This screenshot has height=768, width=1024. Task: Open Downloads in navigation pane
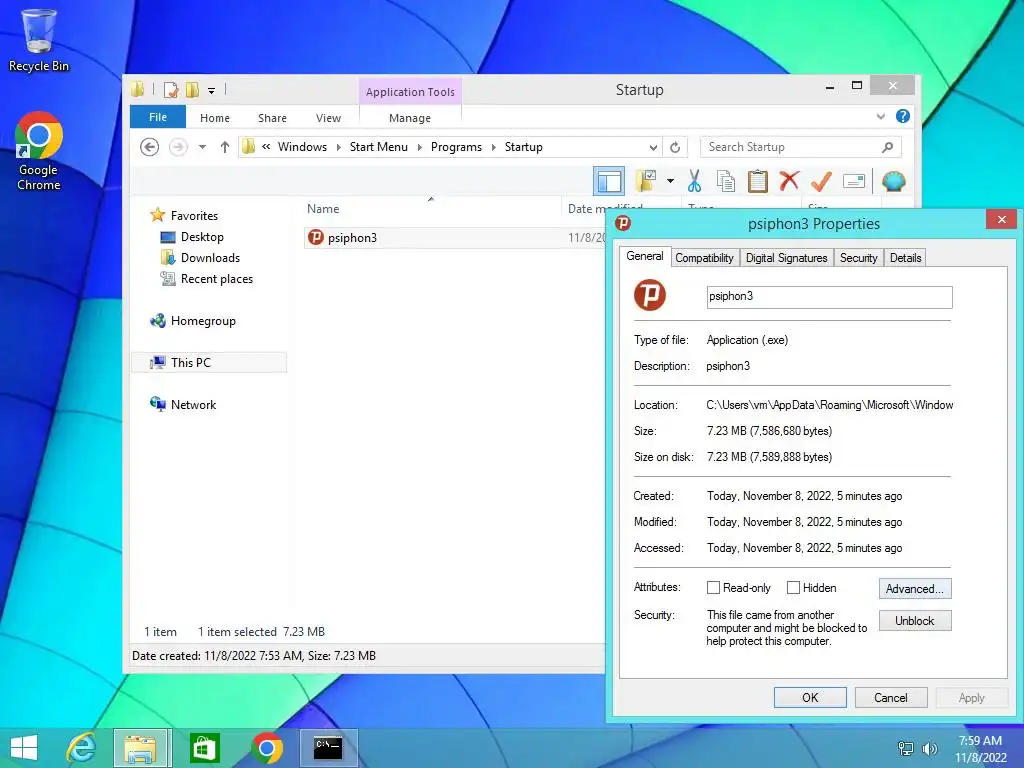click(x=210, y=258)
